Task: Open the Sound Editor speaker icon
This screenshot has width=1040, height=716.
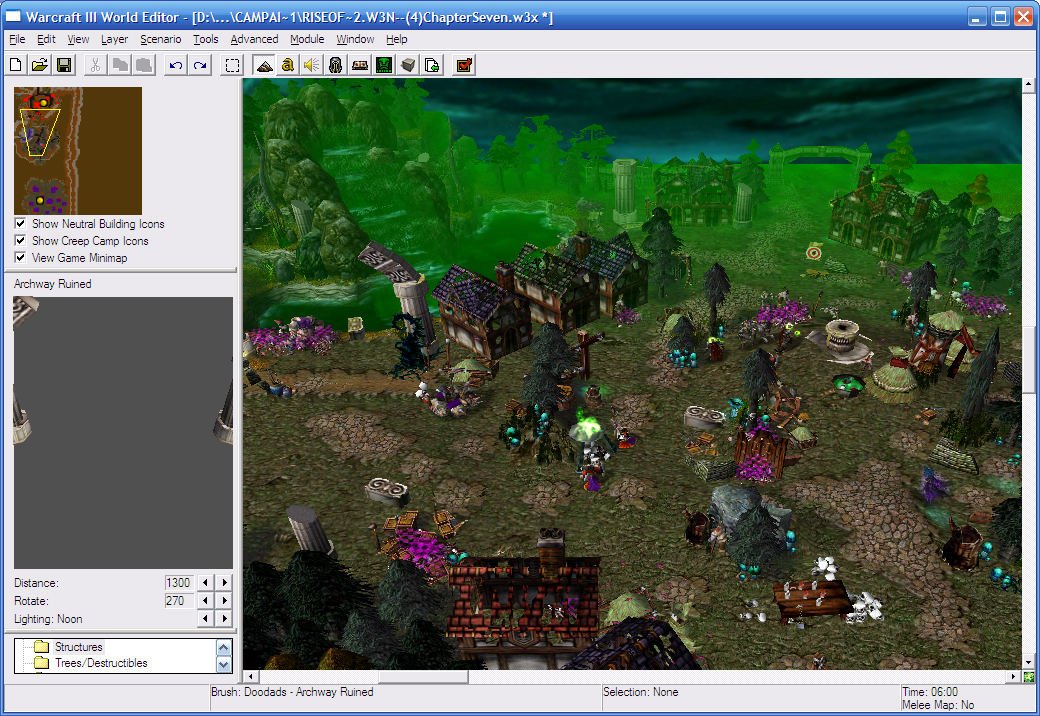Action: (x=312, y=65)
